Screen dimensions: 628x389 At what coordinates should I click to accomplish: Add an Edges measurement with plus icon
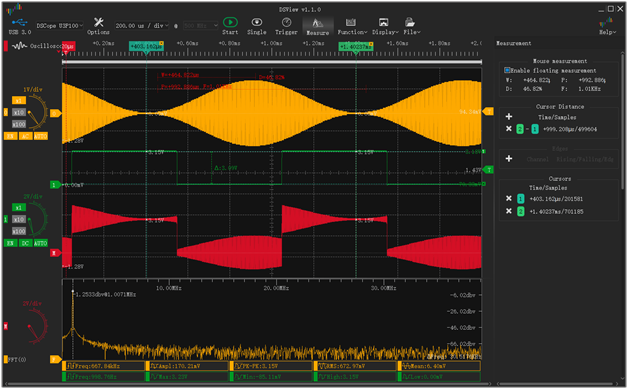click(x=509, y=159)
